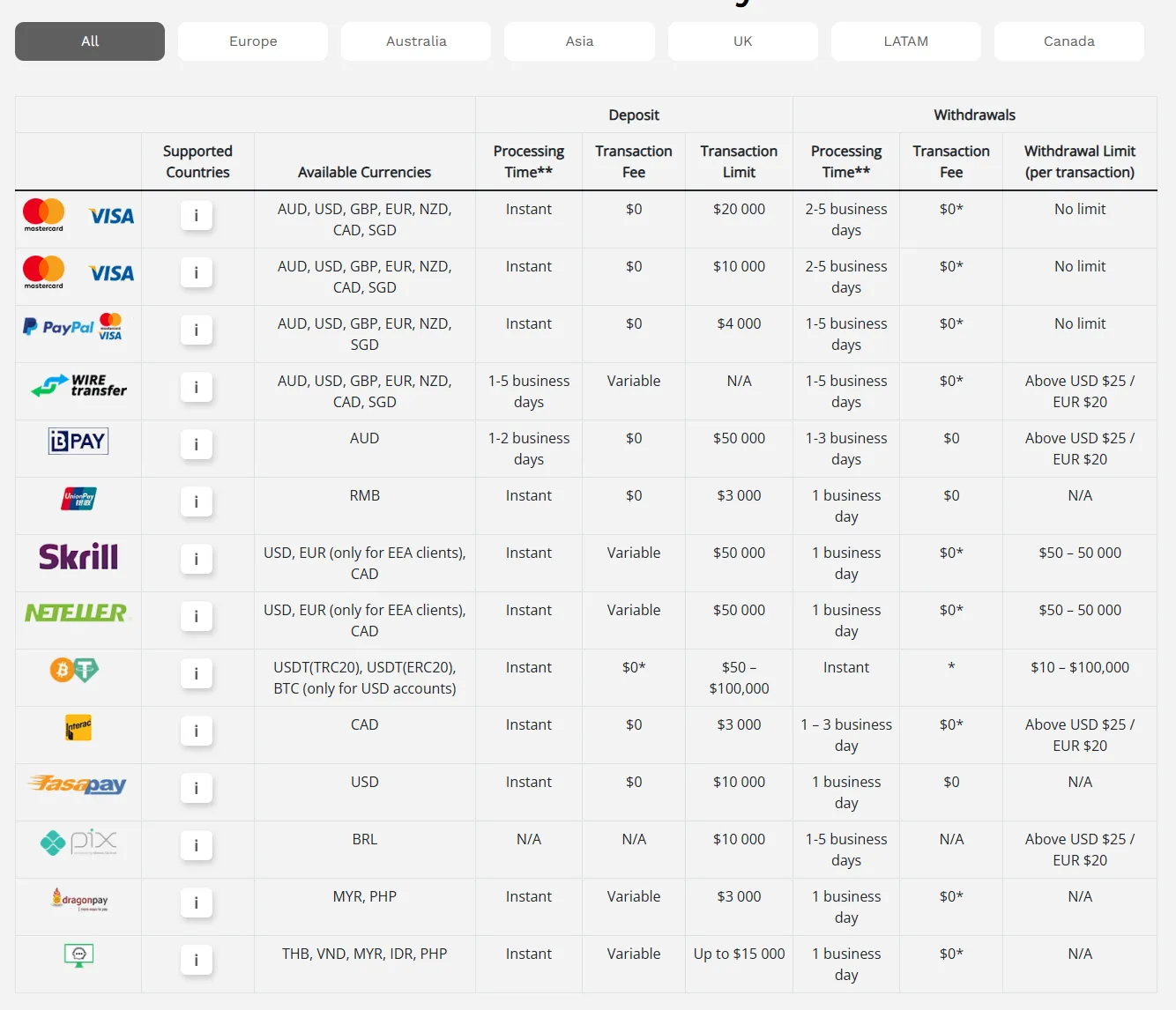This screenshot has width=1176, height=1010.
Task: Open the Canada tab
Action: pos(1069,41)
